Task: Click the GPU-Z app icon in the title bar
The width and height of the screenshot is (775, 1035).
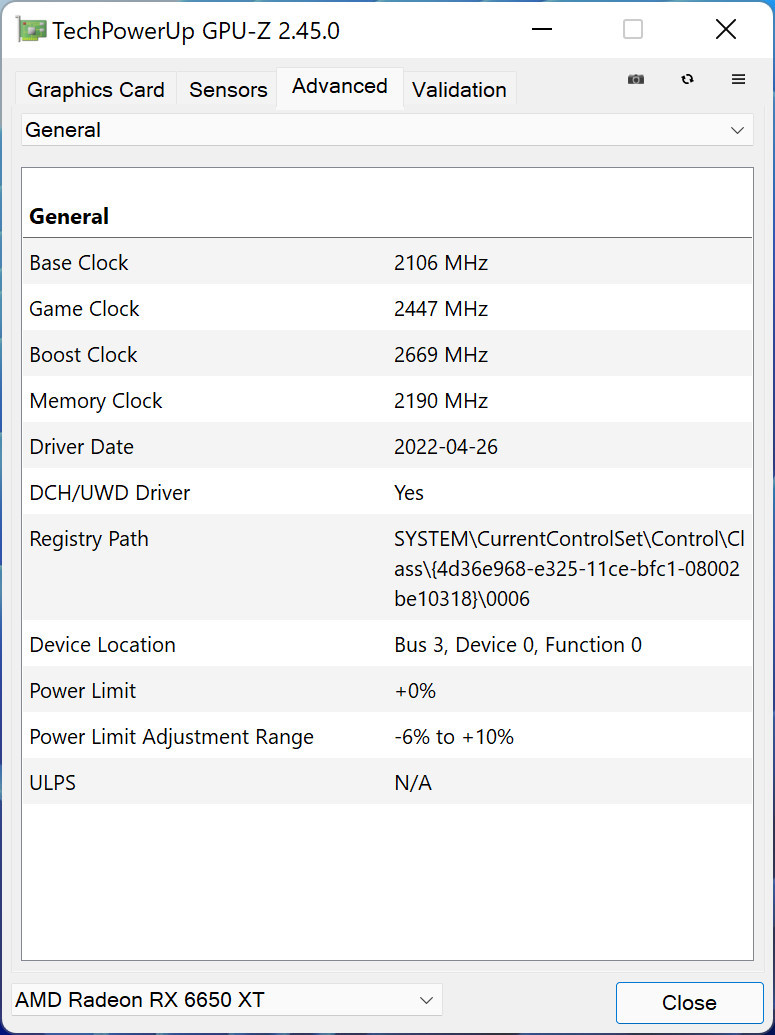Action: click(31, 30)
